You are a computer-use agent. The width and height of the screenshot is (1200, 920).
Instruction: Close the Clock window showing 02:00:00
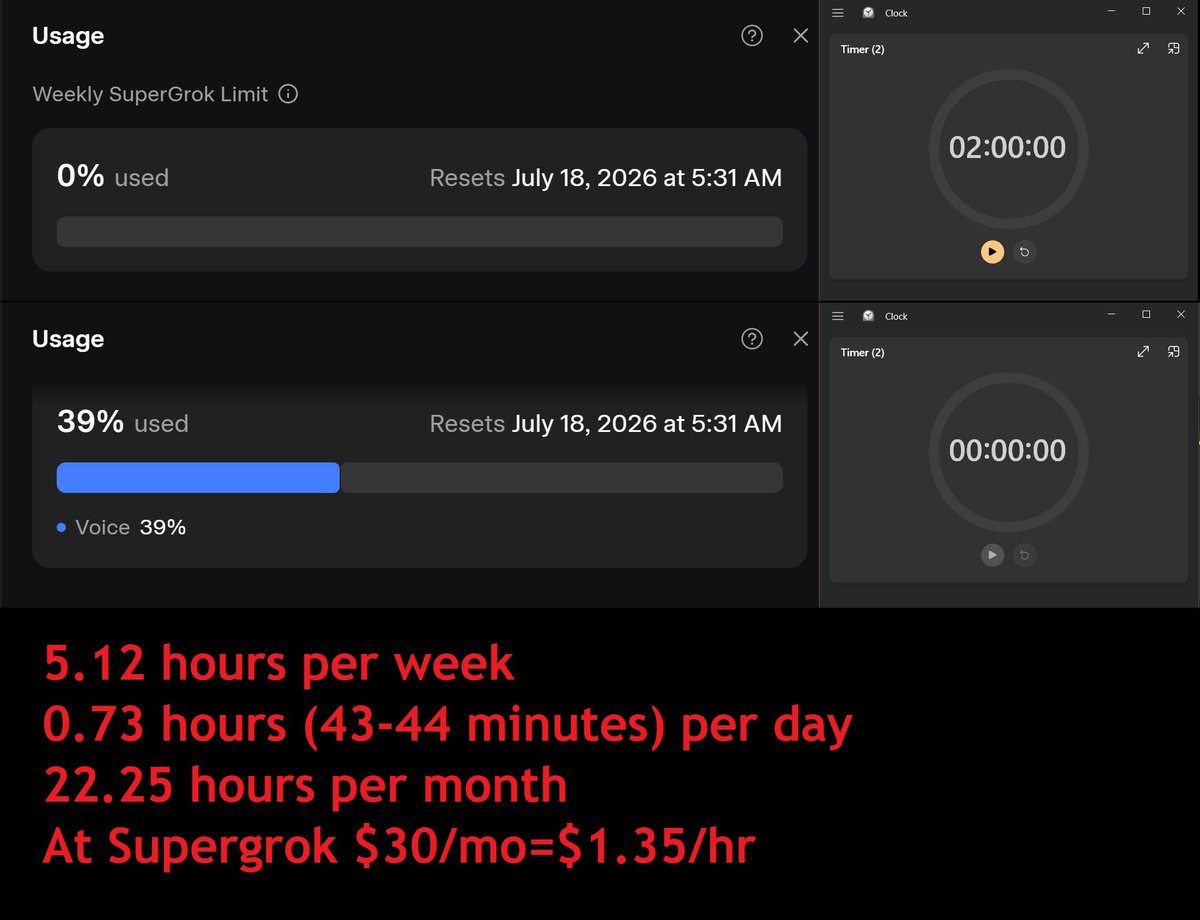pos(1180,12)
